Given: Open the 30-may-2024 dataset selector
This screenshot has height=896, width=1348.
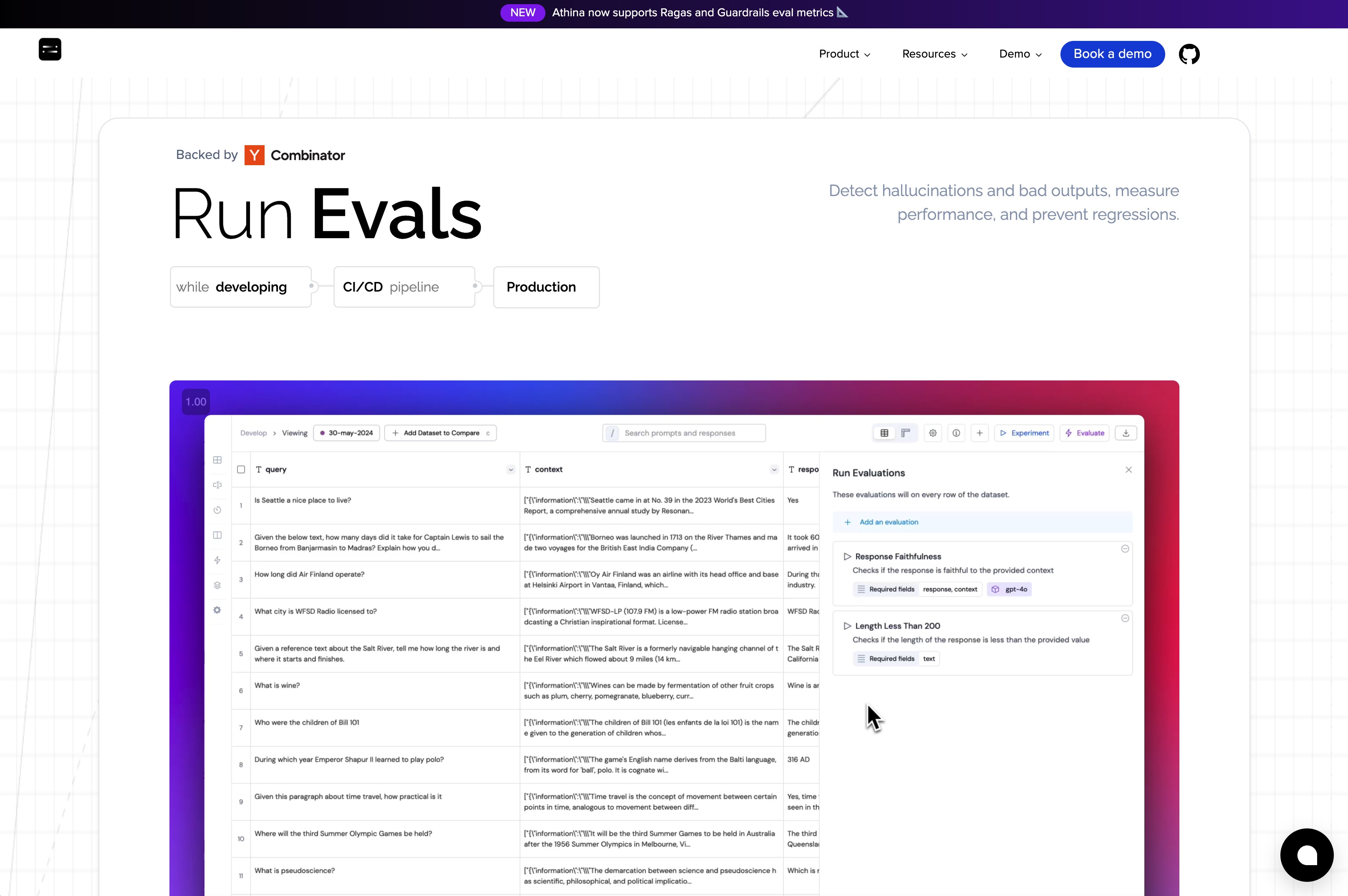Looking at the screenshot, I should coord(346,433).
